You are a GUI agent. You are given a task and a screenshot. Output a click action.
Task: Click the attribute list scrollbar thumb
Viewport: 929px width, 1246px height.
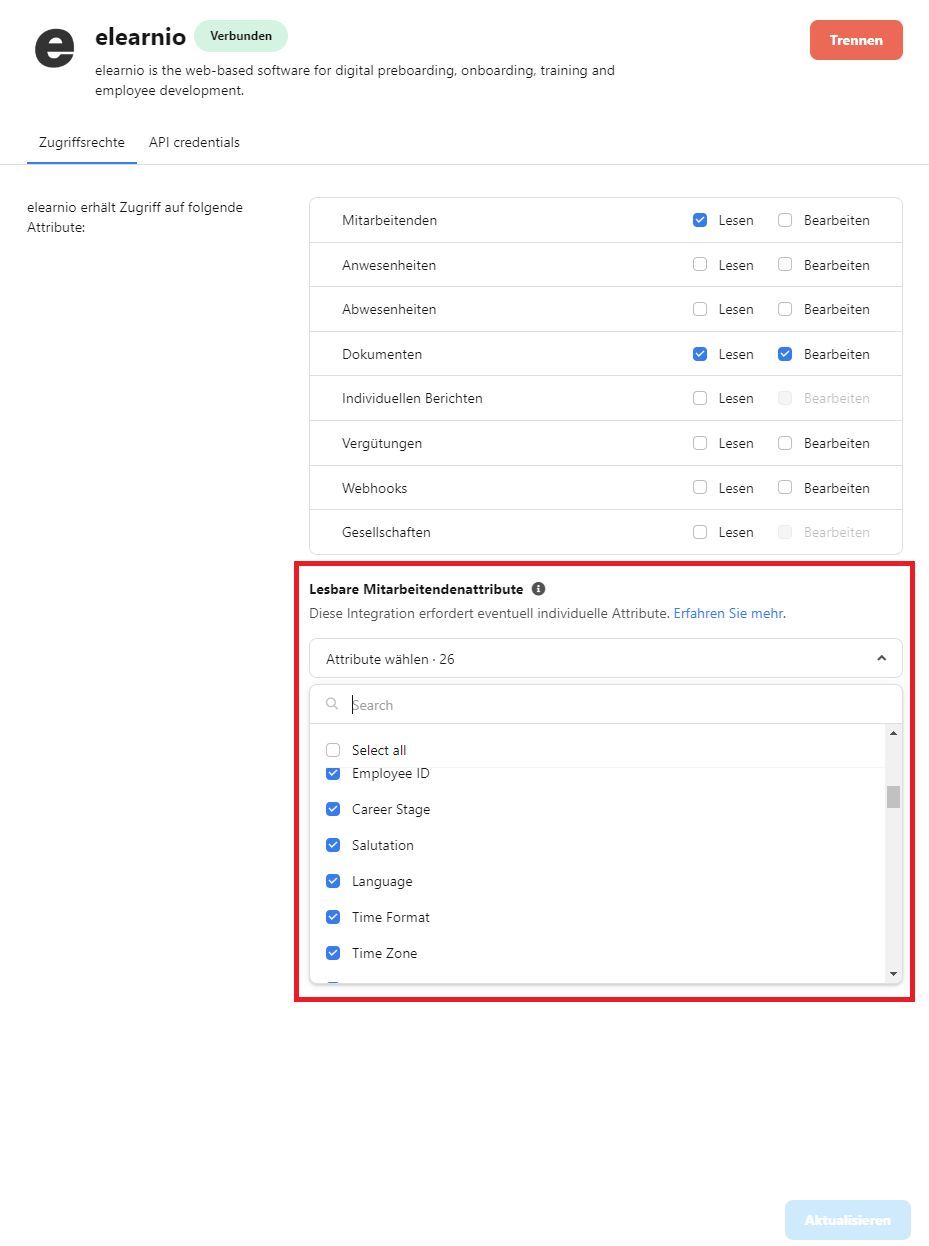click(893, 797)
